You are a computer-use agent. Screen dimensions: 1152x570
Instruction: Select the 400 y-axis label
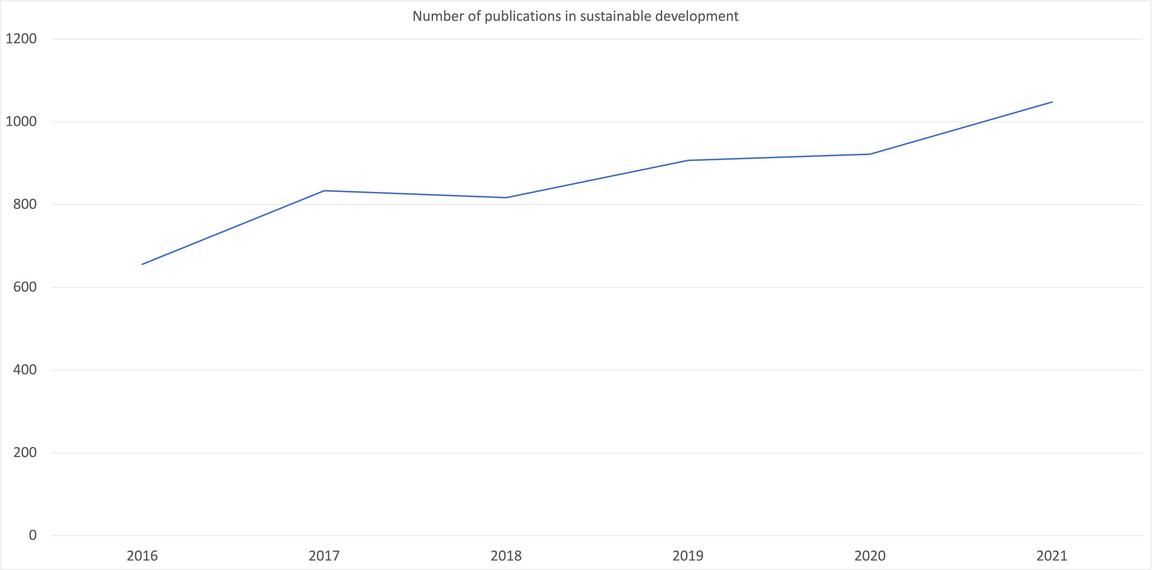point(24,370)
